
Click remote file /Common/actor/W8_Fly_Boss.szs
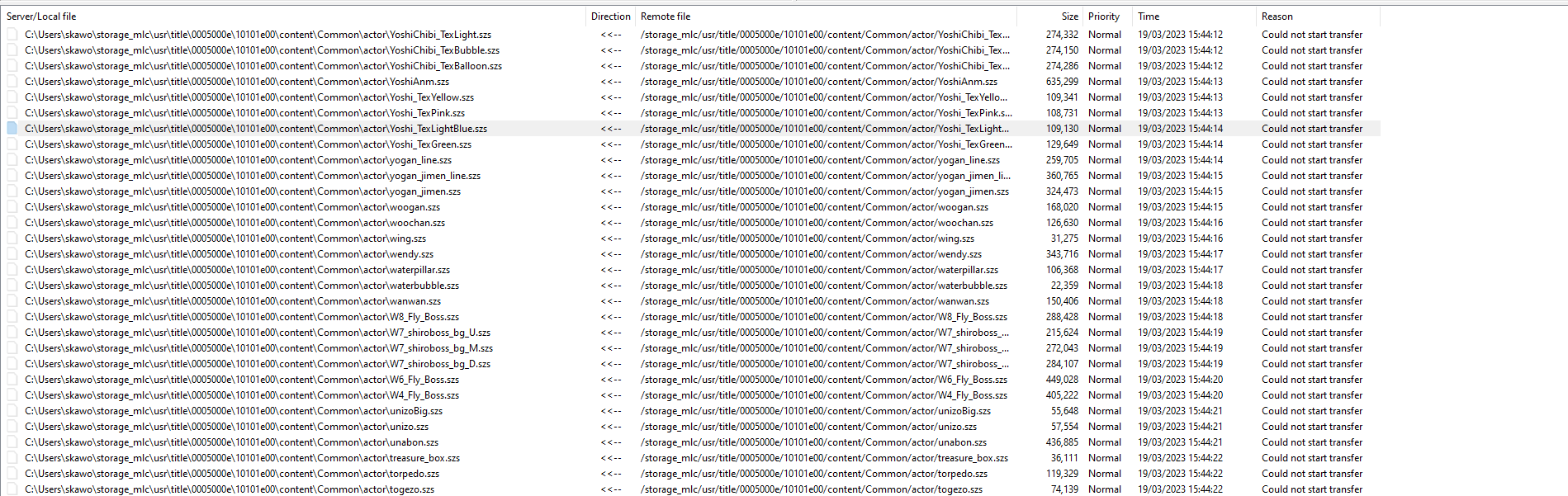tap(824, 317)
